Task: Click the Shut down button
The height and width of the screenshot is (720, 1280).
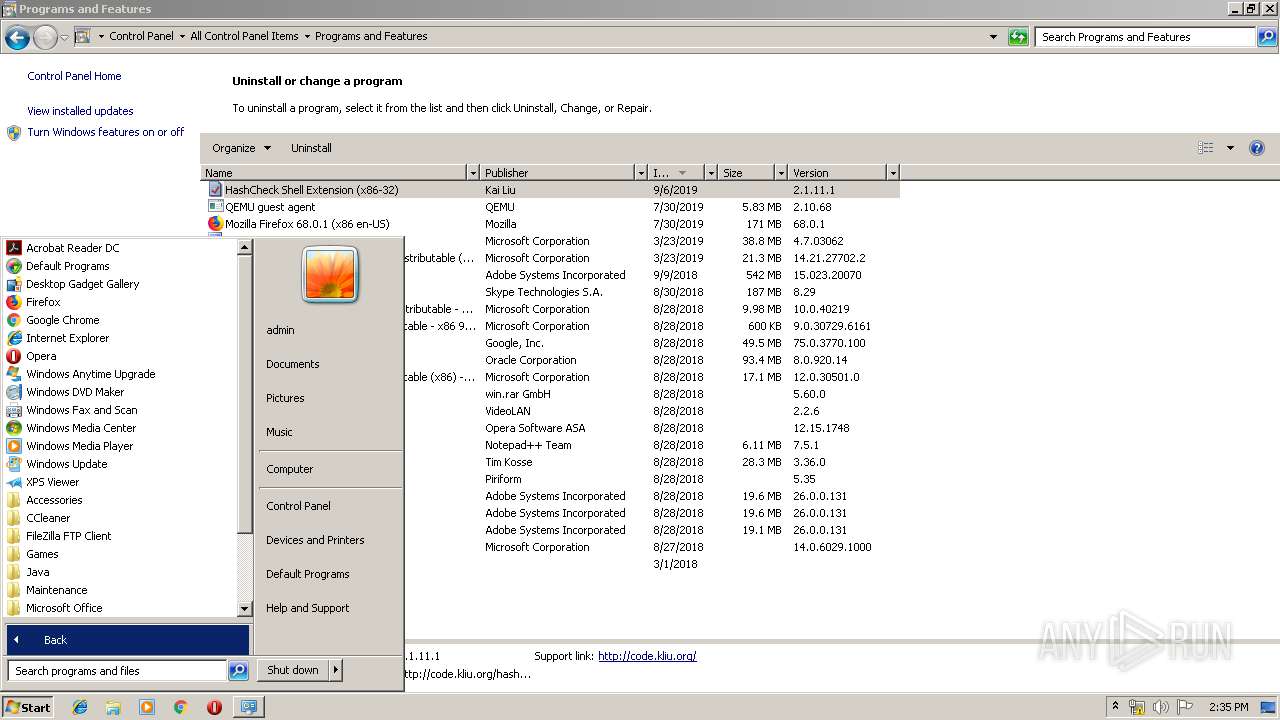Action: click(x=293, y=670)
